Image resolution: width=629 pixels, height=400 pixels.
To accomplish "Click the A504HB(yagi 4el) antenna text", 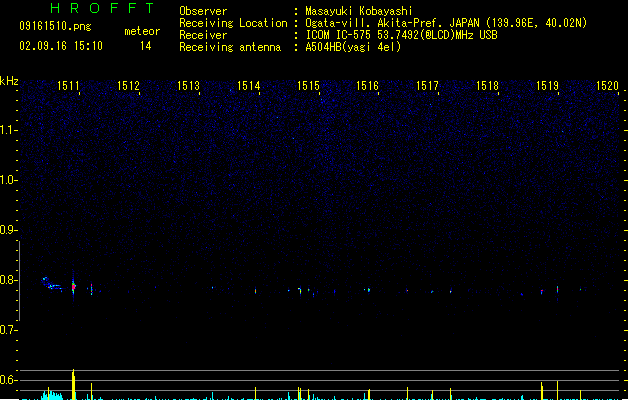I will pyautogui.click(x=353, y=47).
